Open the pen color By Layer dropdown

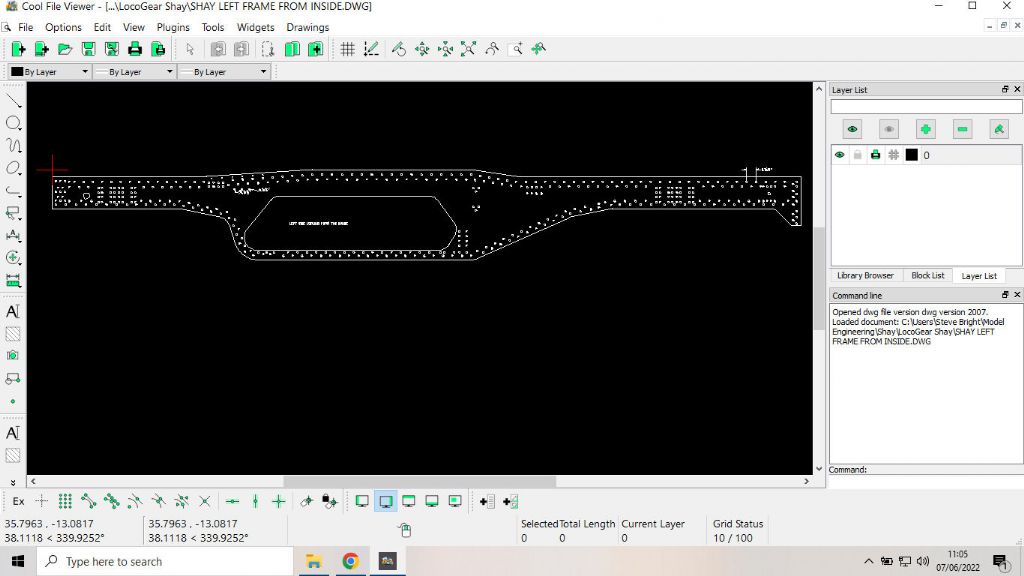(x=49, y=72)
